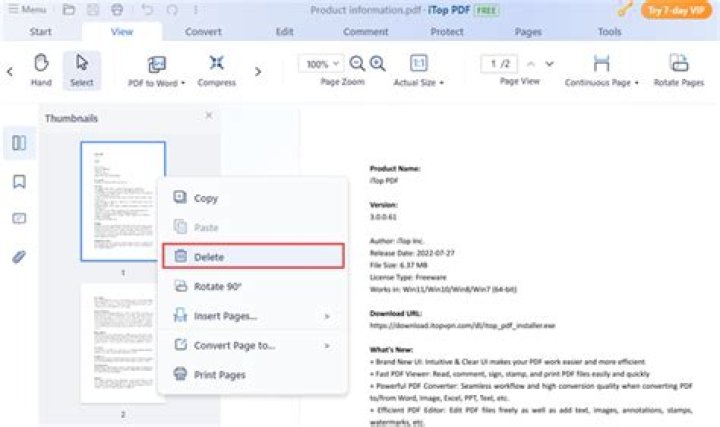Switch to the View tab
Screen dimensions: 720x427
[122, 32]
